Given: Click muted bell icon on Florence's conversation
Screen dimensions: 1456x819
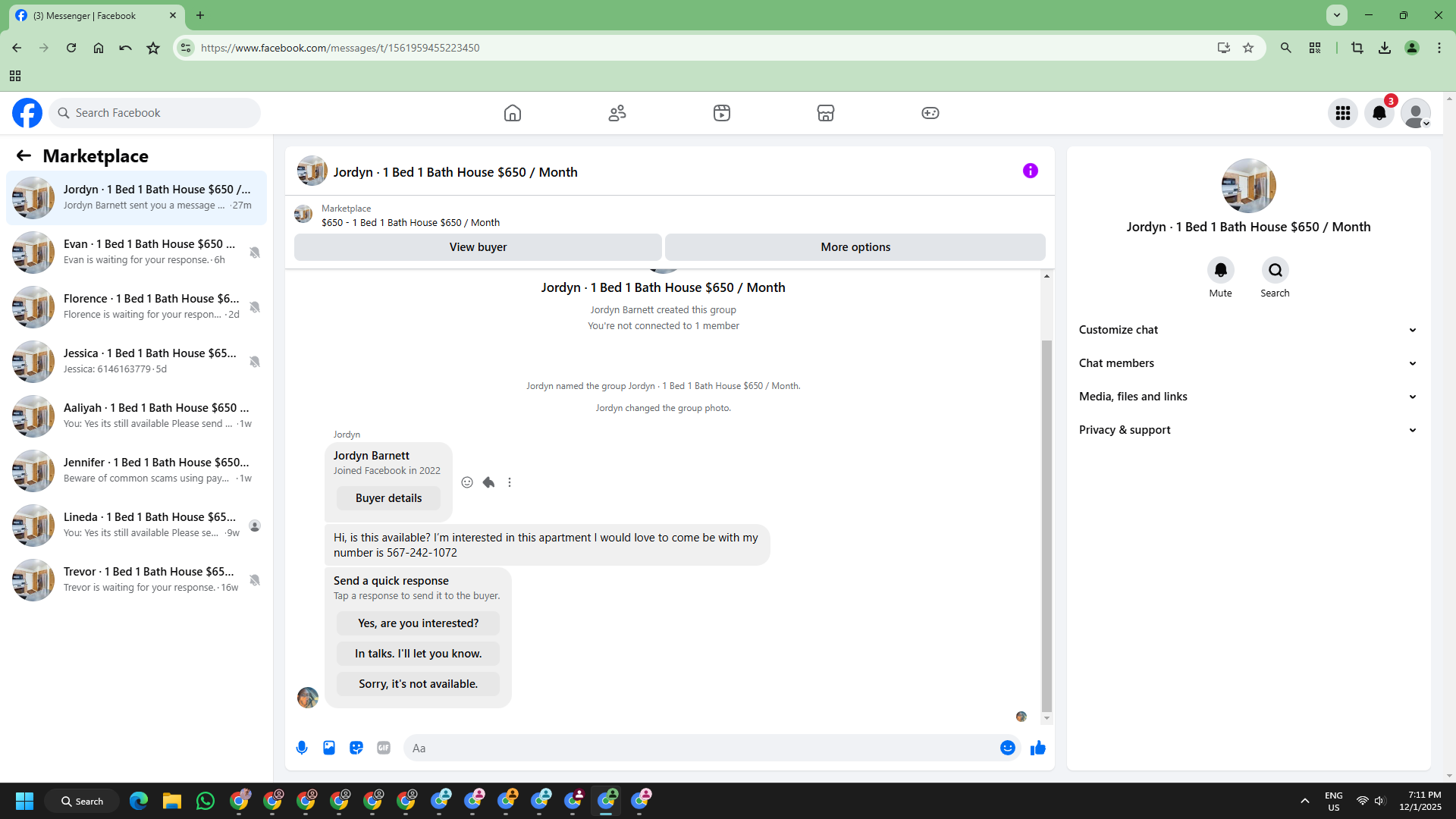Looking at the screenshot, I should click(x=255, y=307).
